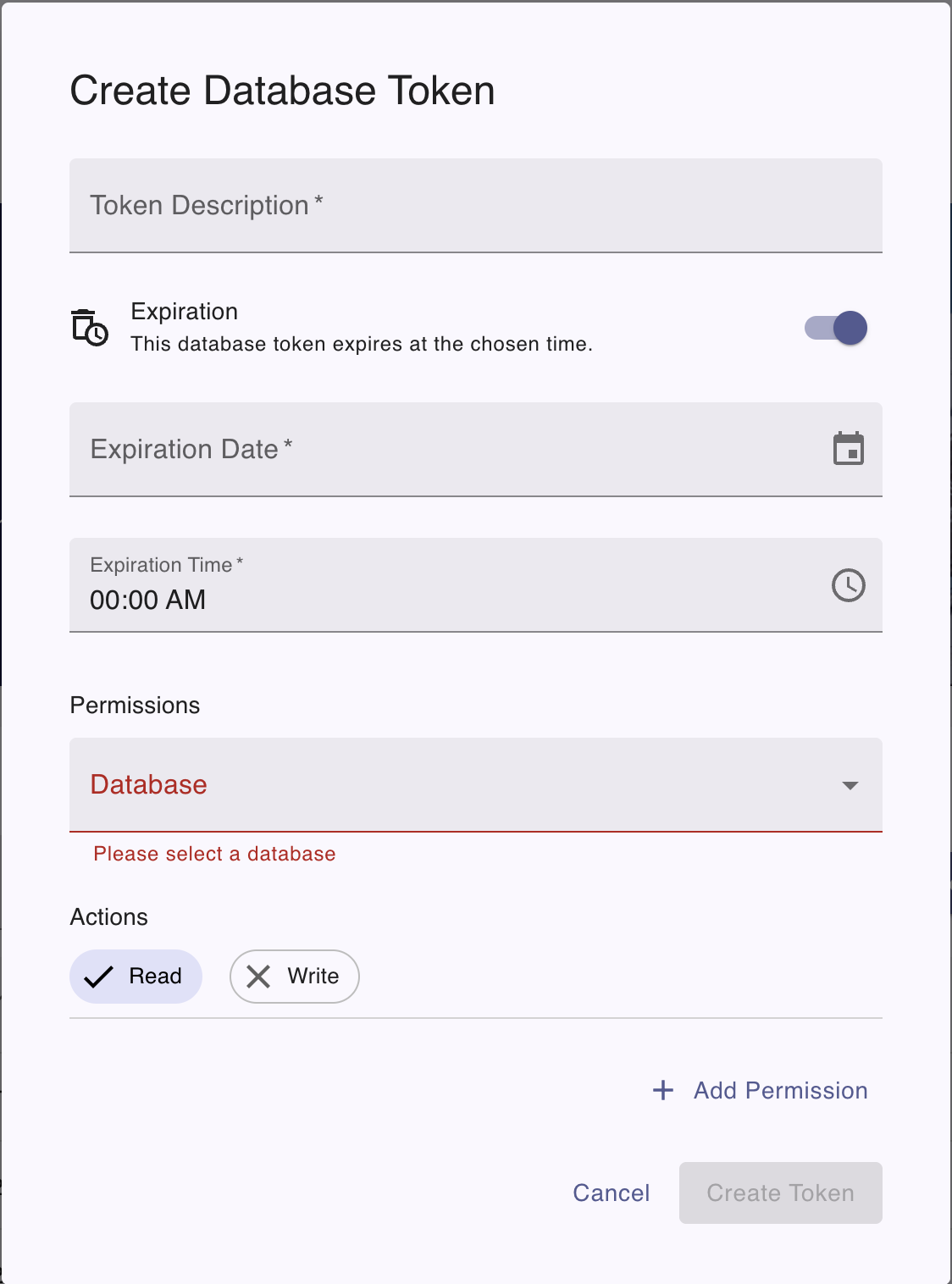Click the checkmark icon inside the Read chip
Screen dimensions: 952x1284
click(x=99, y=977)
